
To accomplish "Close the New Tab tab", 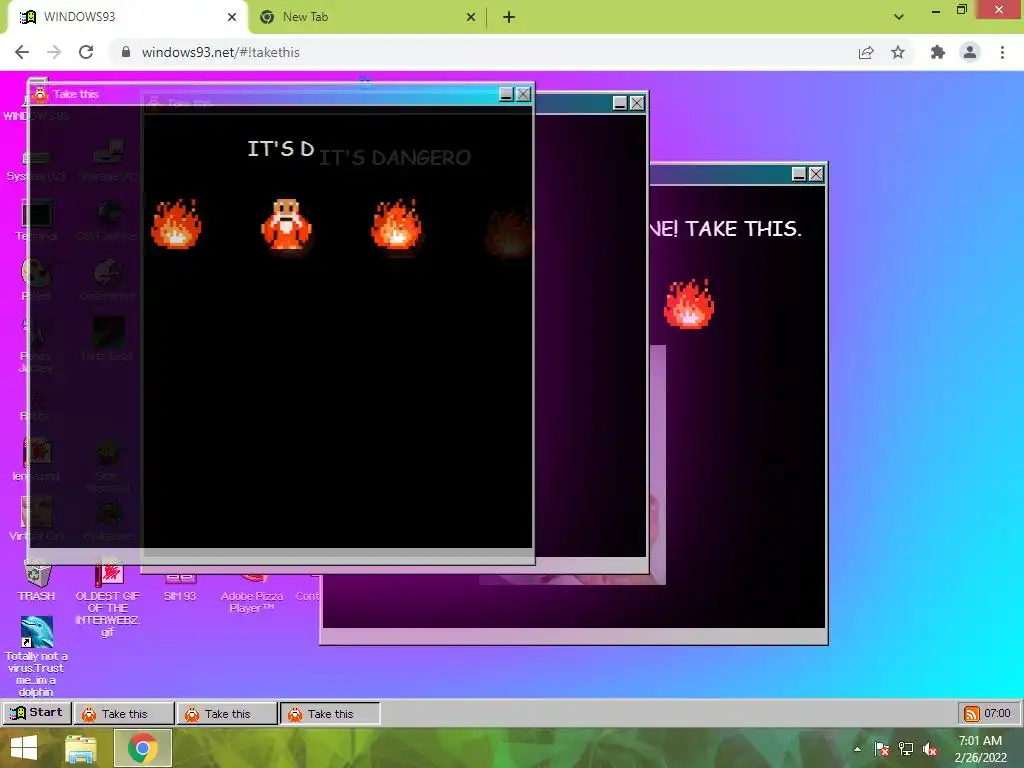I will tap(471, 17).
